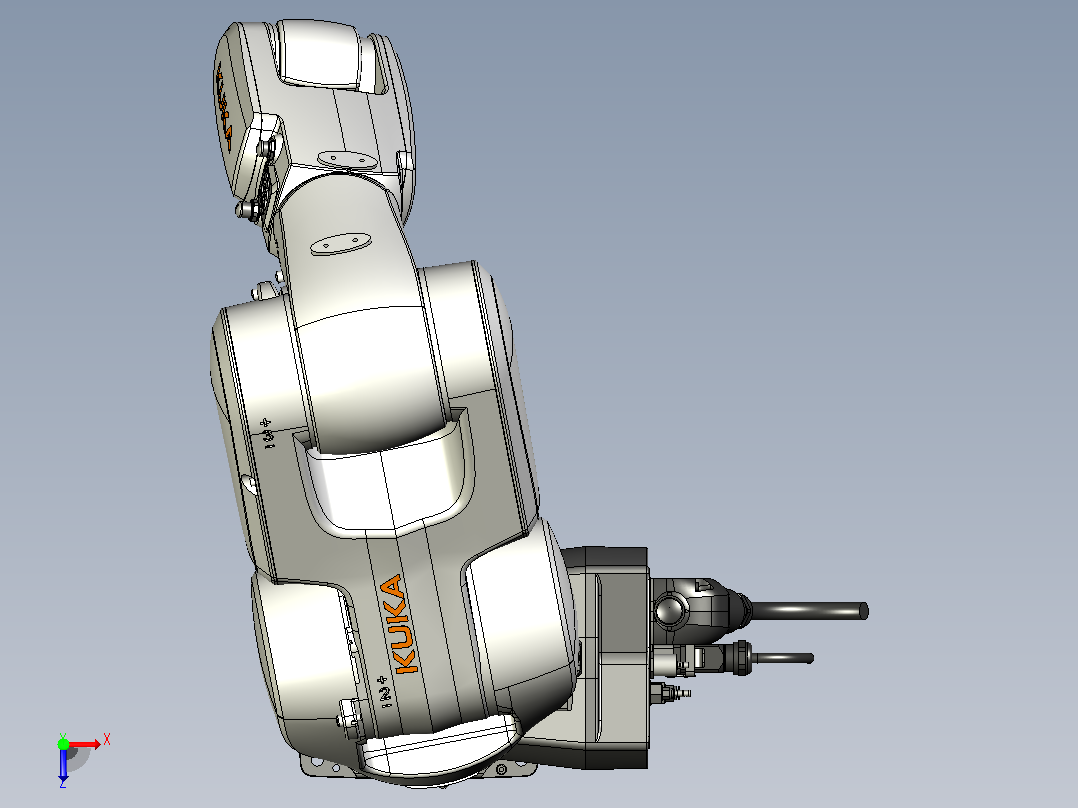Screen dimensions: 1078x808
Task: Select the orange KUKA logo on the robot arm
Action: (399, 624)
